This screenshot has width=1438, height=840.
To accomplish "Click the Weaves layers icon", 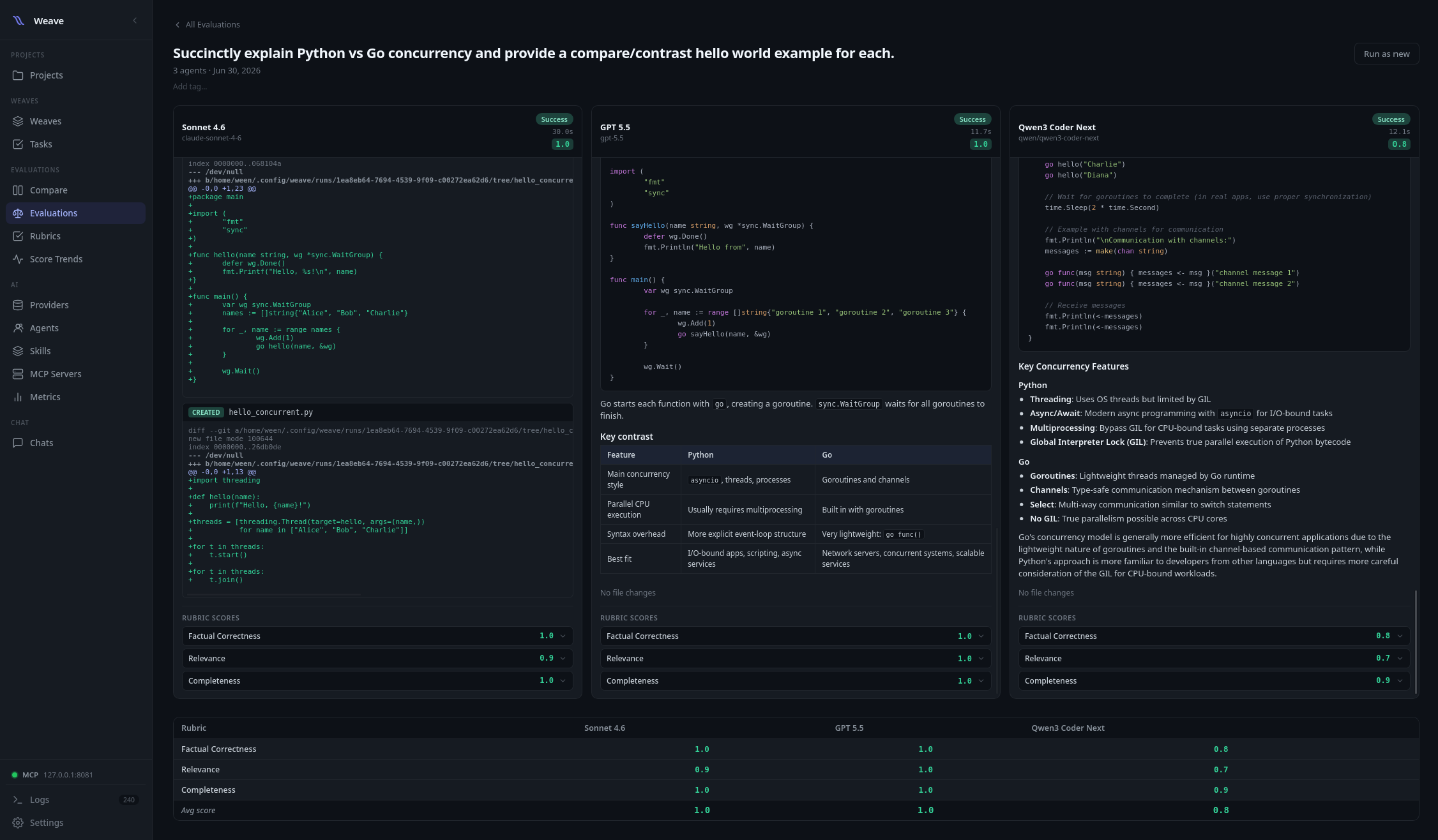I will coord(18,121).
